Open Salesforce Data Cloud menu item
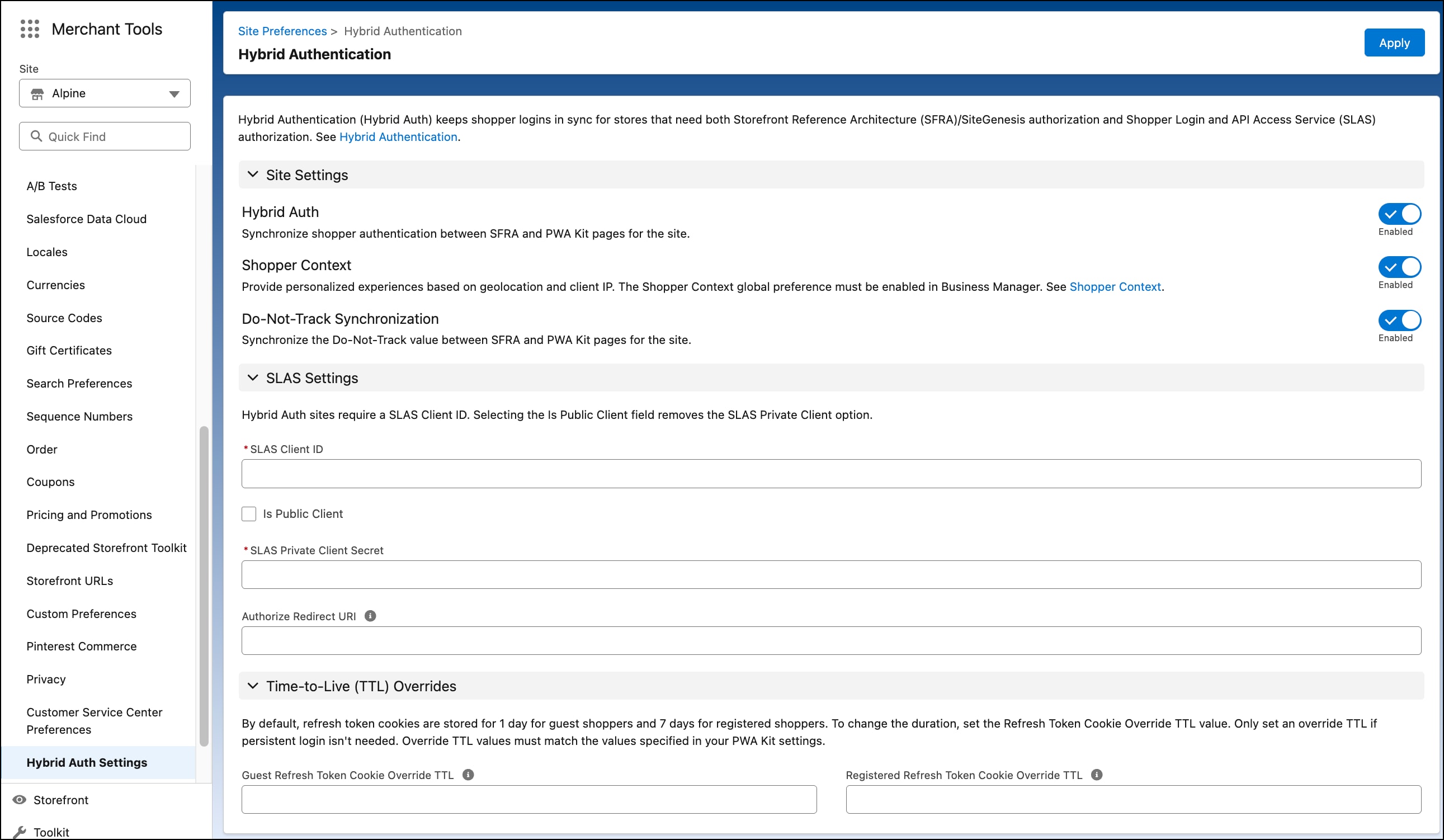This screenshot has height=840, width=1444. coord(87,219)
